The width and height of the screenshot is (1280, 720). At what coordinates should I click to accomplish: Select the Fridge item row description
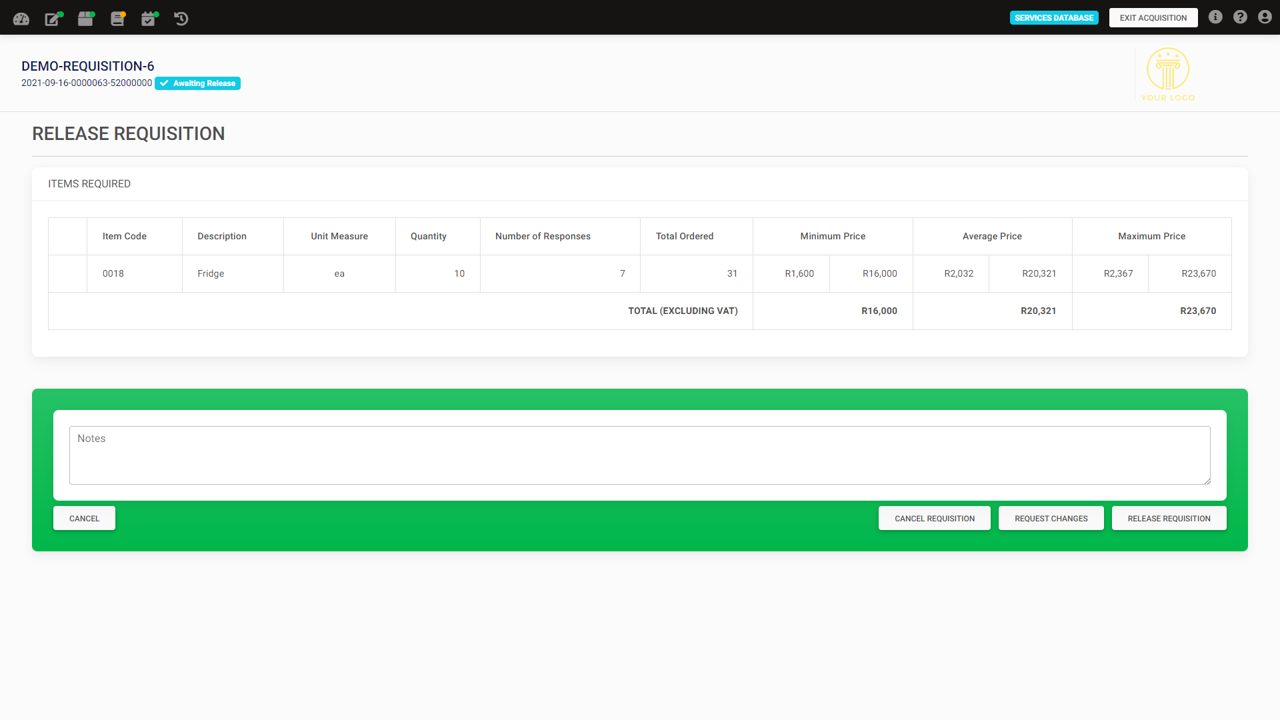point(210,273)
